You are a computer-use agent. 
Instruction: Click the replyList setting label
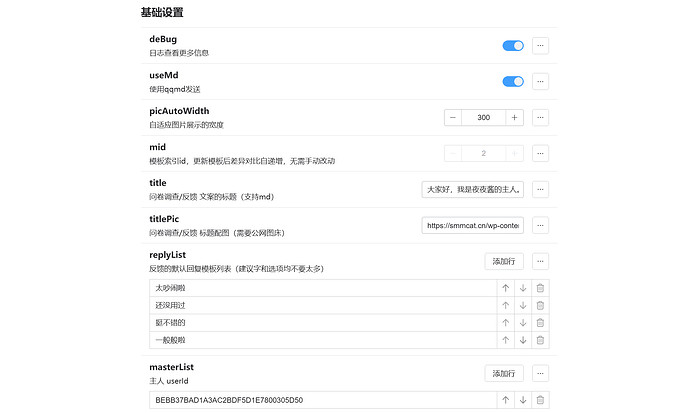tap(167, 255)
